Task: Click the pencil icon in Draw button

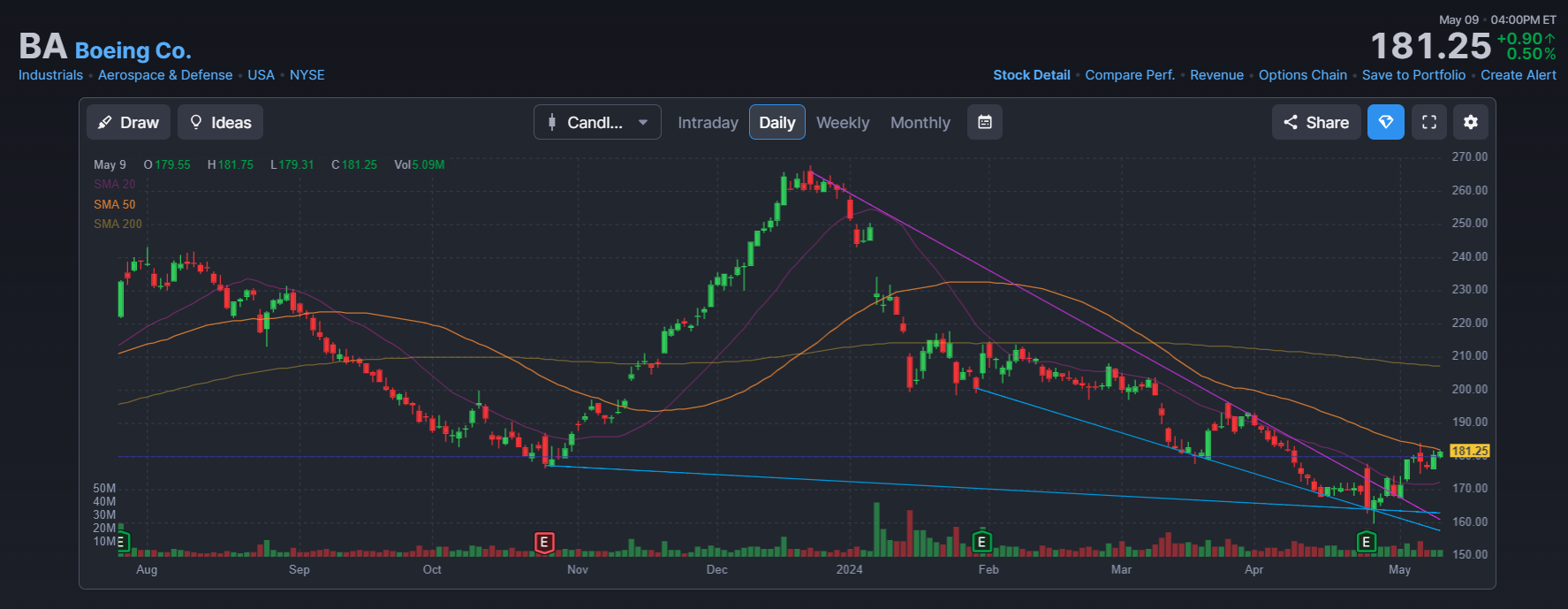Action: pyautogui.click(x=104, y=122)
